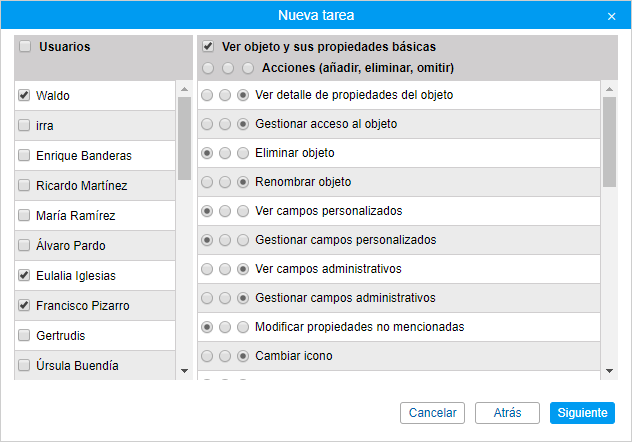The height and width of the screenshot is (442, 632).
Task: Check the Úrsula Buendía checkbox
Action: tap(24, 366)
